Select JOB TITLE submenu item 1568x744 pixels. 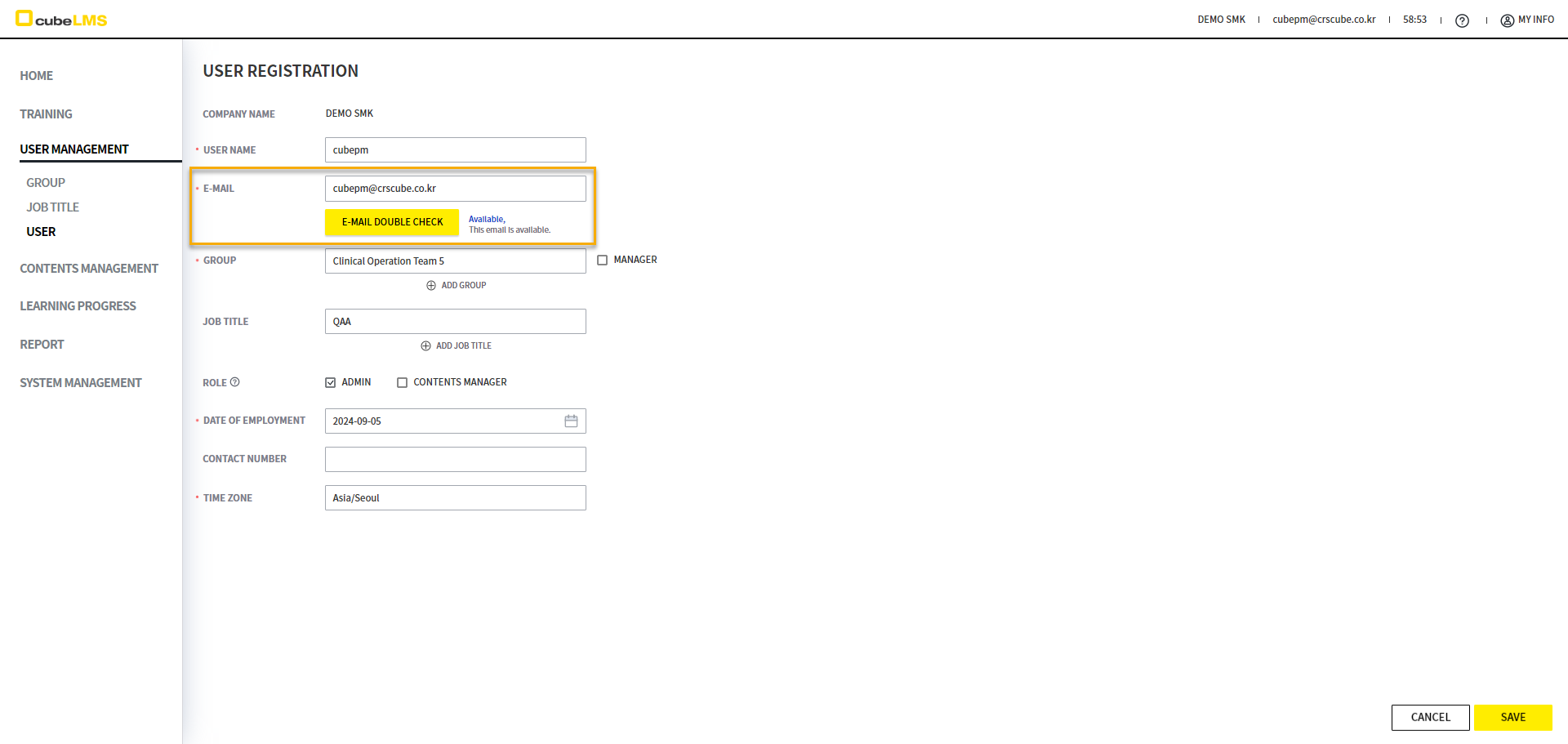click(x=52, y=207)
